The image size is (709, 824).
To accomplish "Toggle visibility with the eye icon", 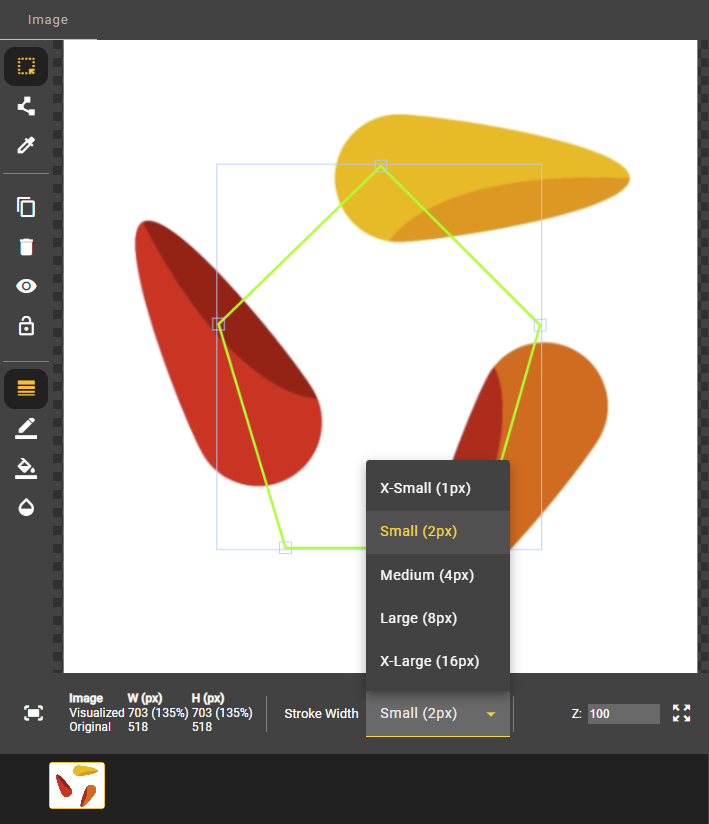I will [26, 286].
